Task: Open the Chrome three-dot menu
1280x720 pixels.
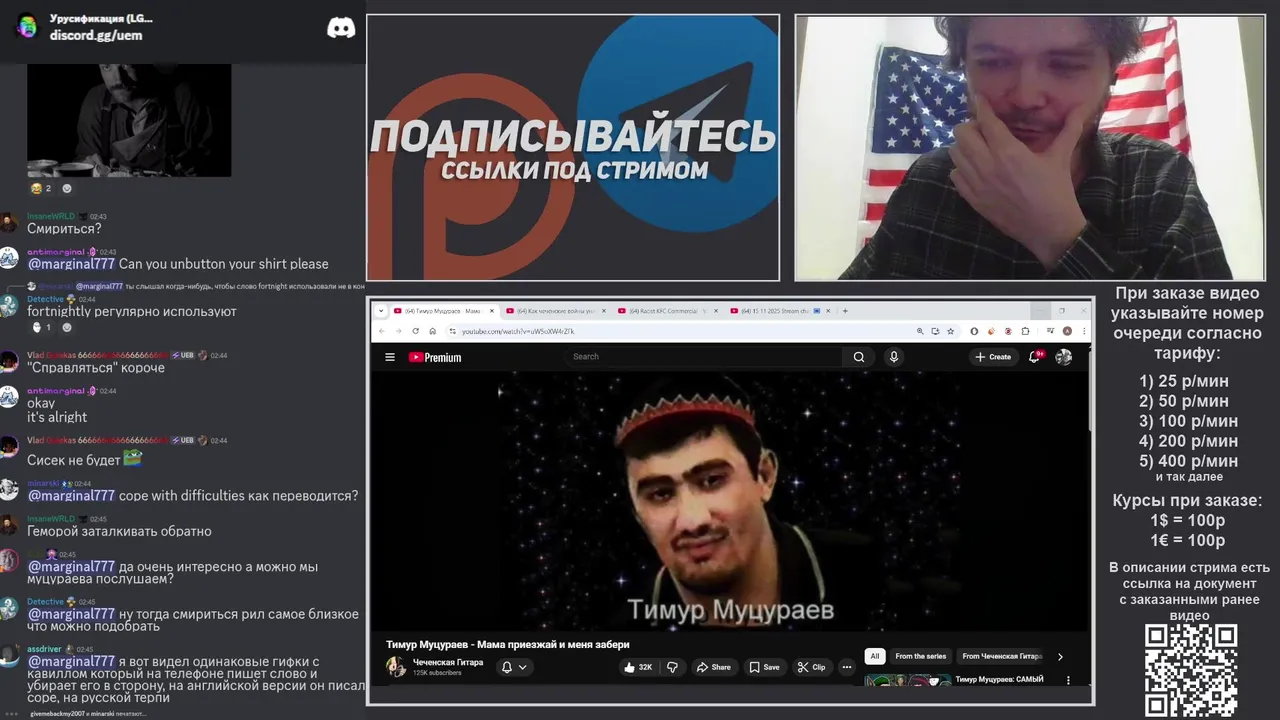Action: (x=1083, y=331)
